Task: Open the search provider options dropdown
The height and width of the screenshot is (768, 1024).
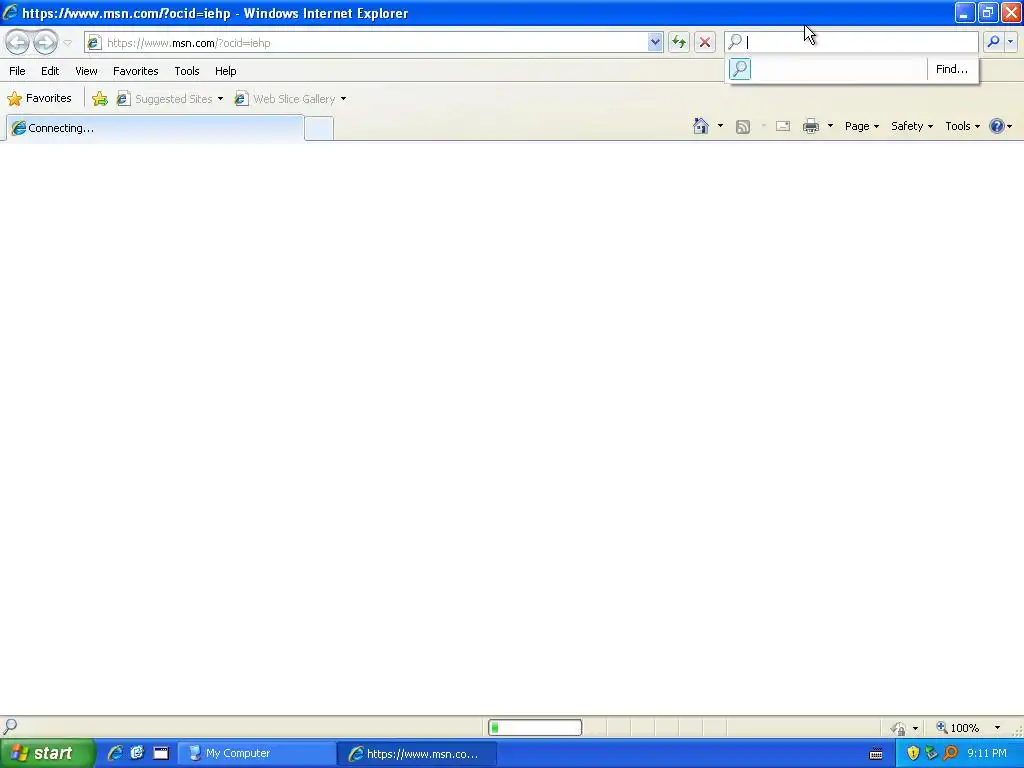Action: [1010, 42]
